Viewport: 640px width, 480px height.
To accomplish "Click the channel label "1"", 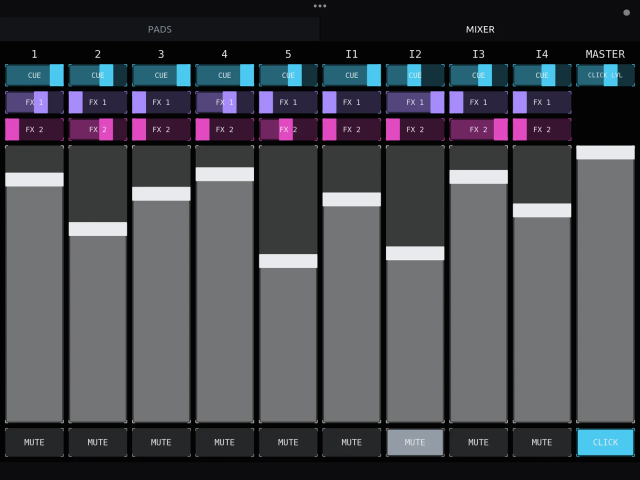I will tap(34, 54).
